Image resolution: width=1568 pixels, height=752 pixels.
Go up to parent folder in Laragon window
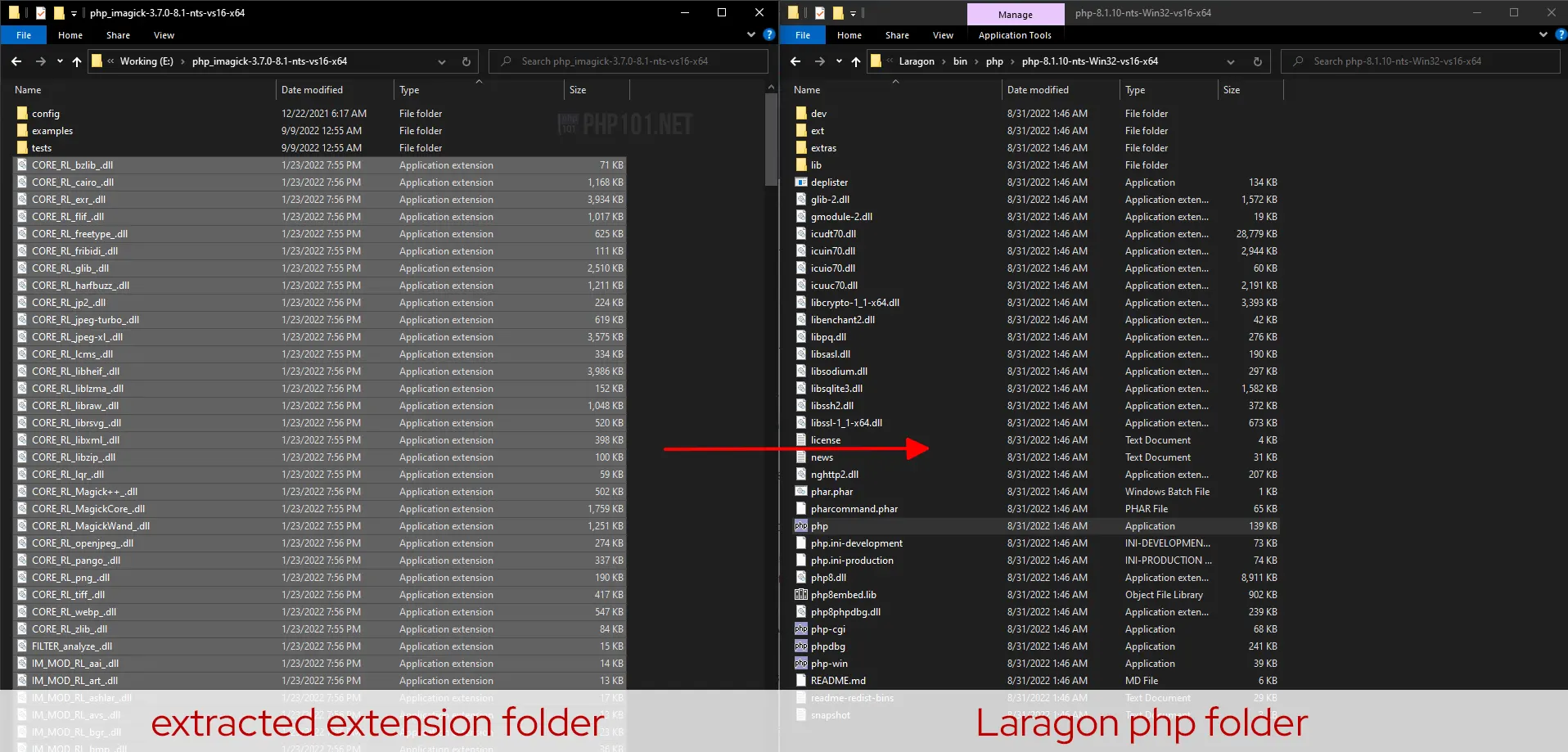(x=855, y=61)
